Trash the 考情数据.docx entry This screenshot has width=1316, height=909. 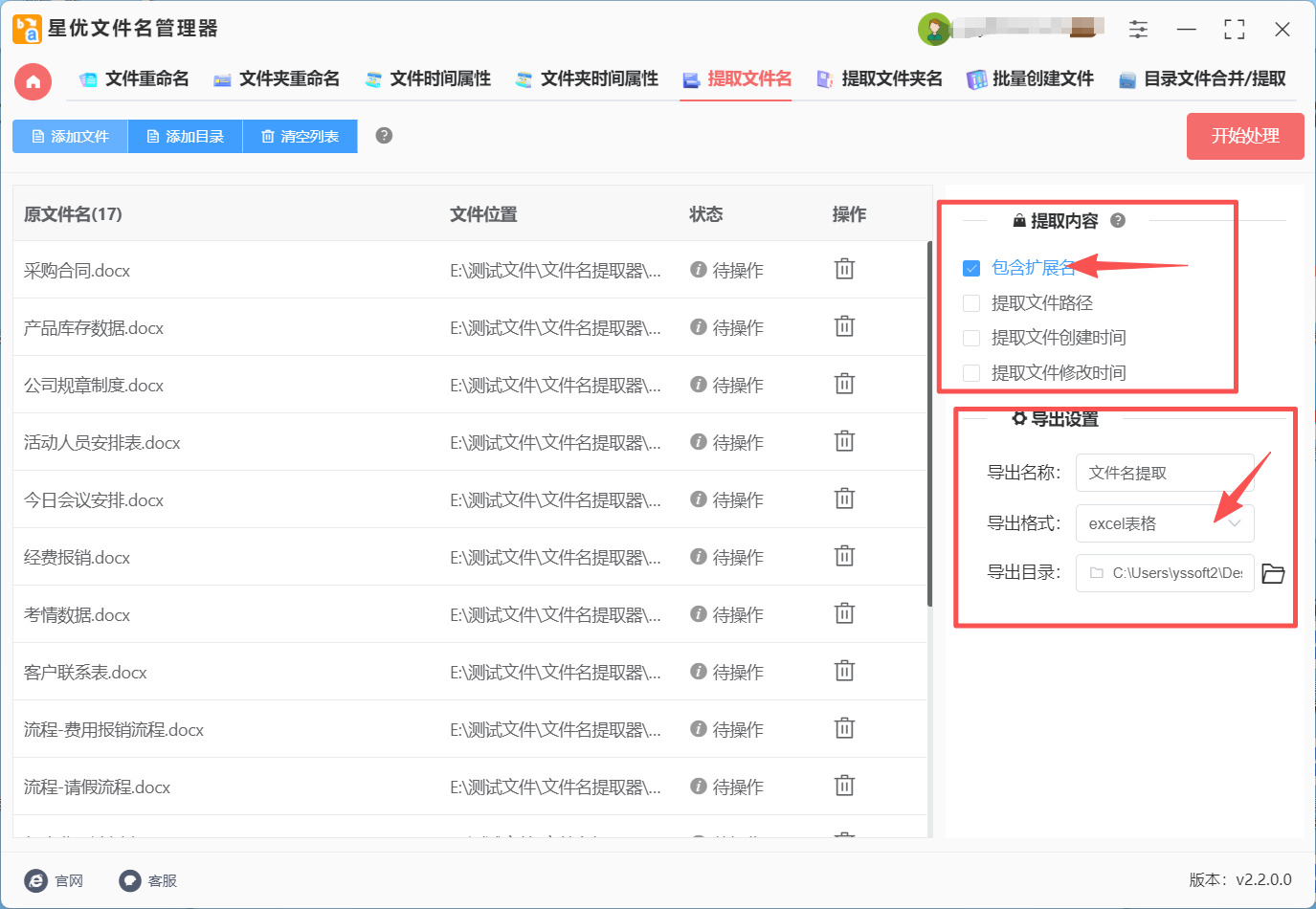coord(844,613)
